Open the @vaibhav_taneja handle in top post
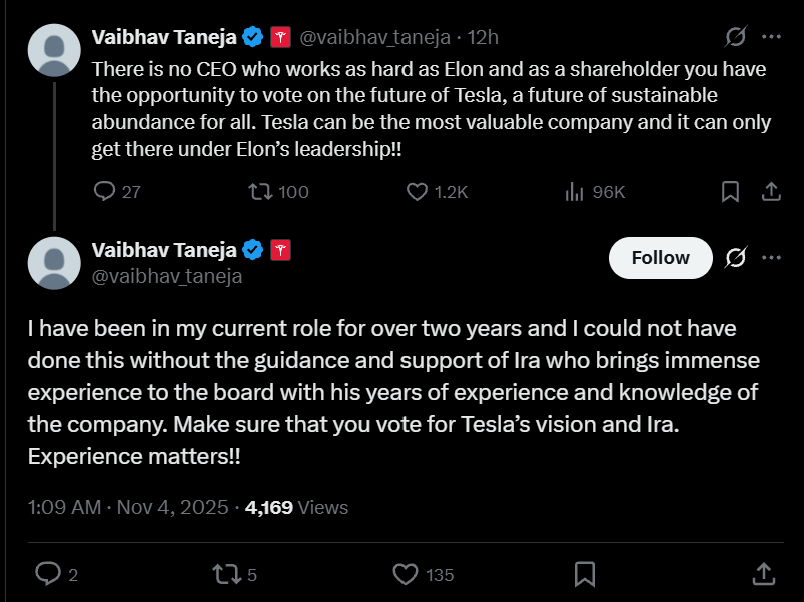This screenshot has width=804, height=602. coord(375,38)
